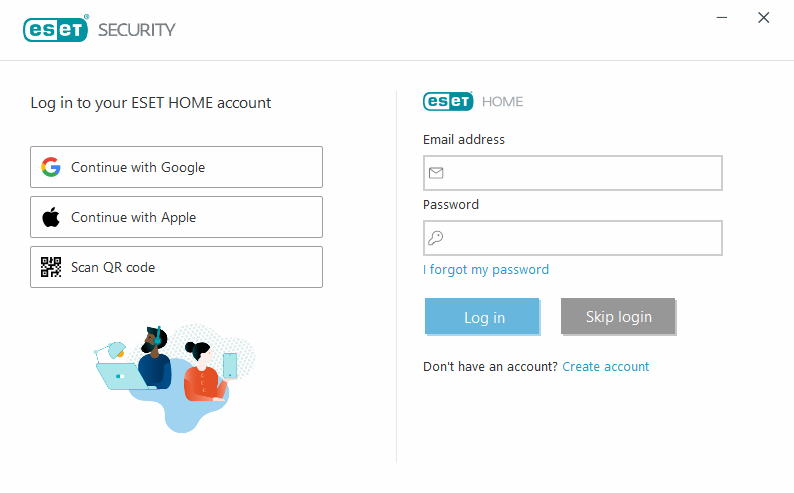
Task: Open the Create account link
Action: click(x=606, y=367)
